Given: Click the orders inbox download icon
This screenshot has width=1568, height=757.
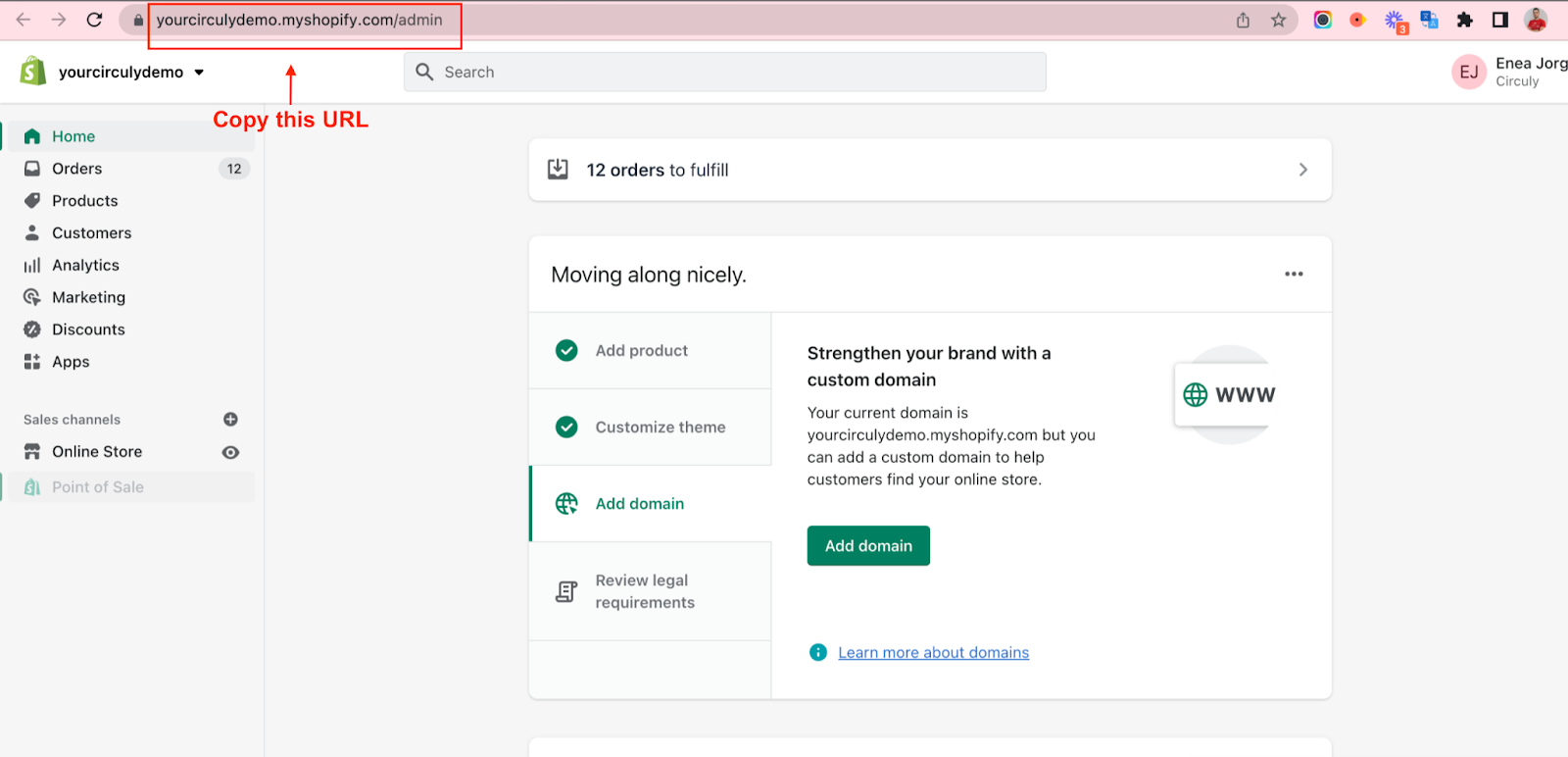Looking at the screenshot, I should 558,170.
